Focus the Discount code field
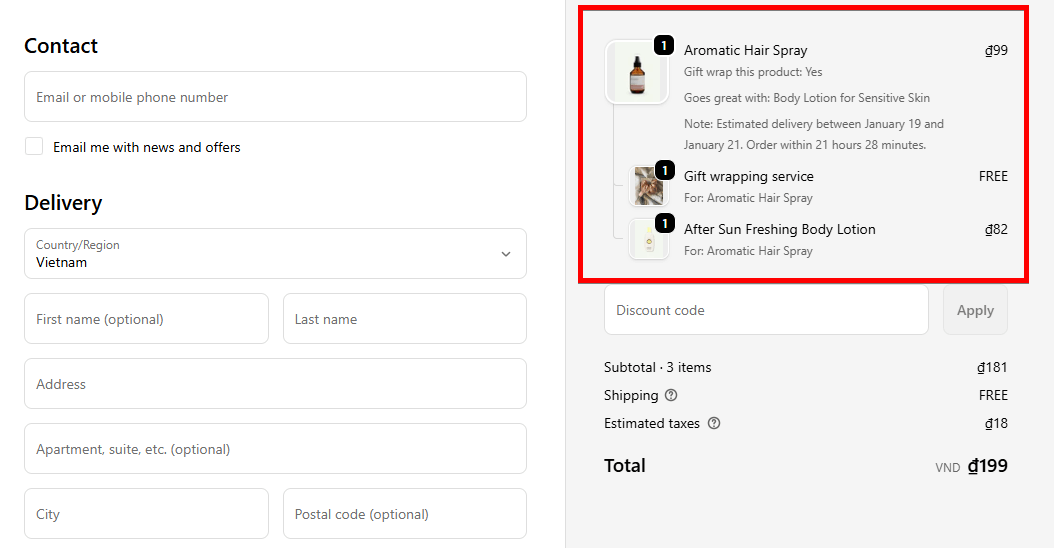 pos(766,310)
